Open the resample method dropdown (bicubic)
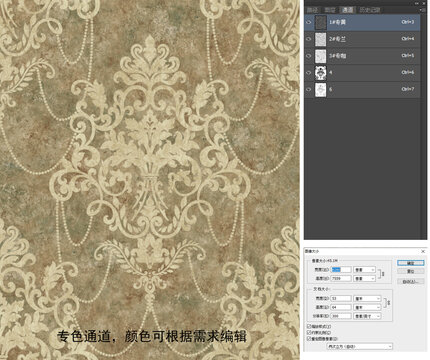The image size is (430, 360). click(x=360, y=347)
